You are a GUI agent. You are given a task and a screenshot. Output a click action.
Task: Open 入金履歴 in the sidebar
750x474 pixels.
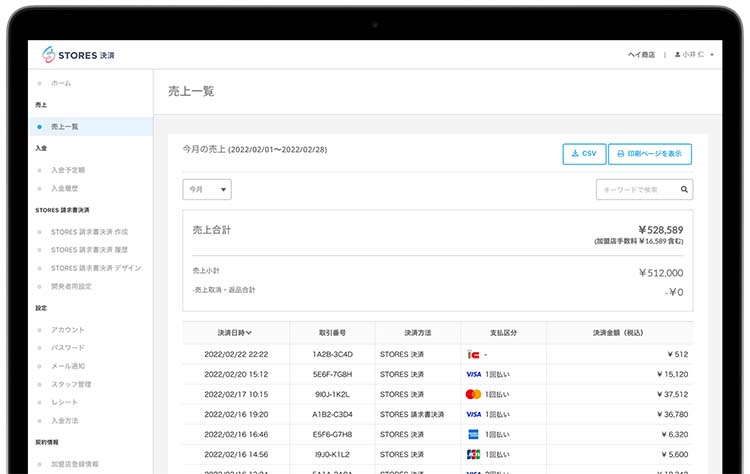65,188
